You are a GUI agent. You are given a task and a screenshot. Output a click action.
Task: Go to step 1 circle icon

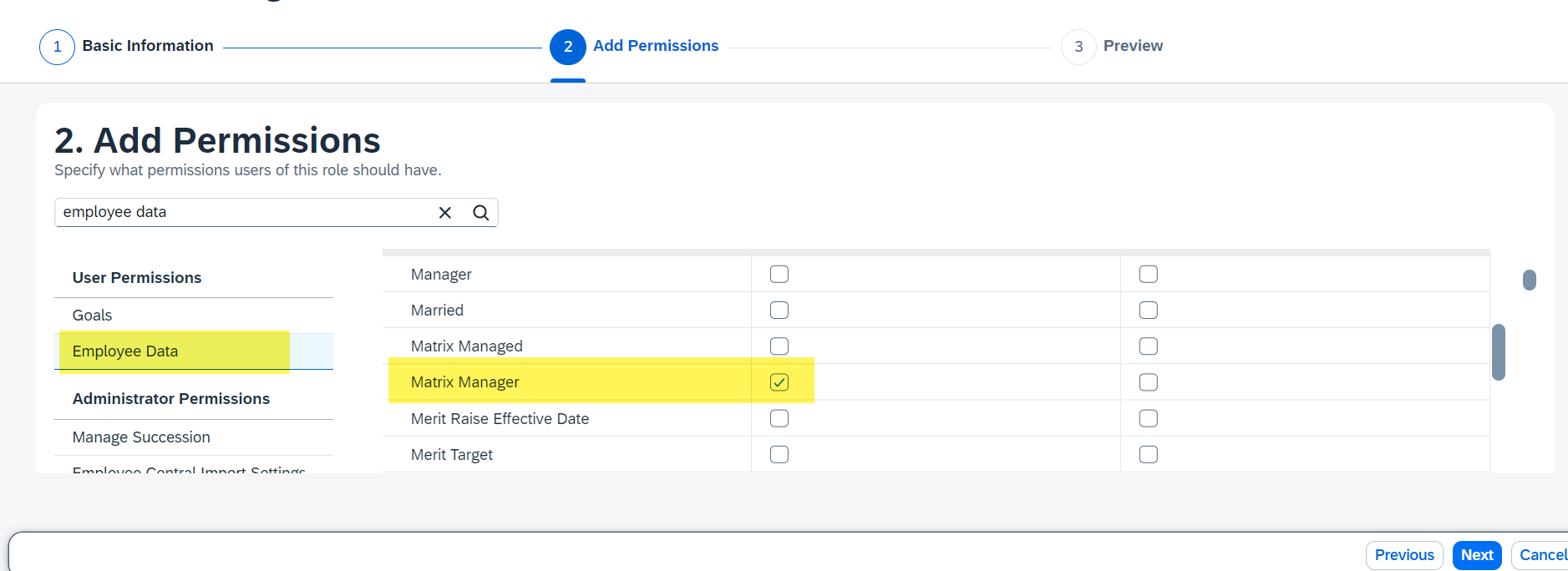[57, 47]
